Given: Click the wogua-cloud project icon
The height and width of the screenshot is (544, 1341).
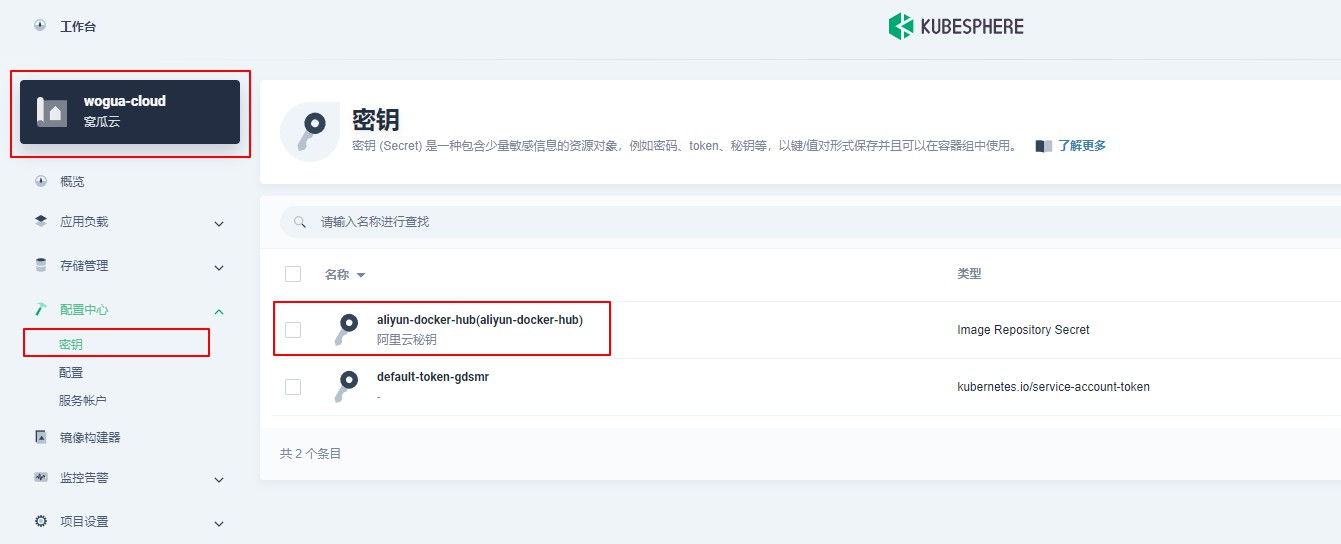Looking at the screenshot, I should (x=52, y=112).
